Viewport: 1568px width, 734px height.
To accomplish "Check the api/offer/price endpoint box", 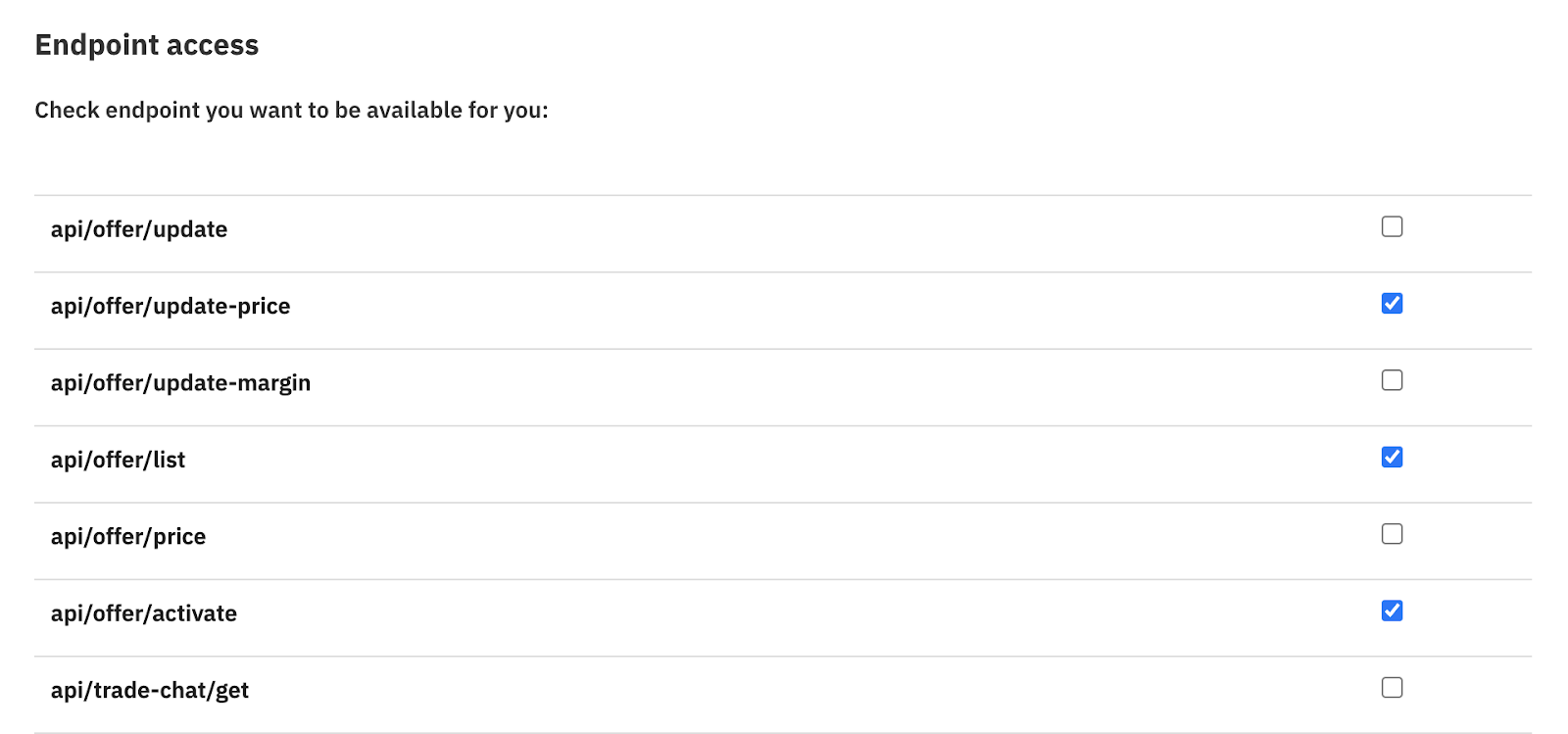I will click(1392, 534).
